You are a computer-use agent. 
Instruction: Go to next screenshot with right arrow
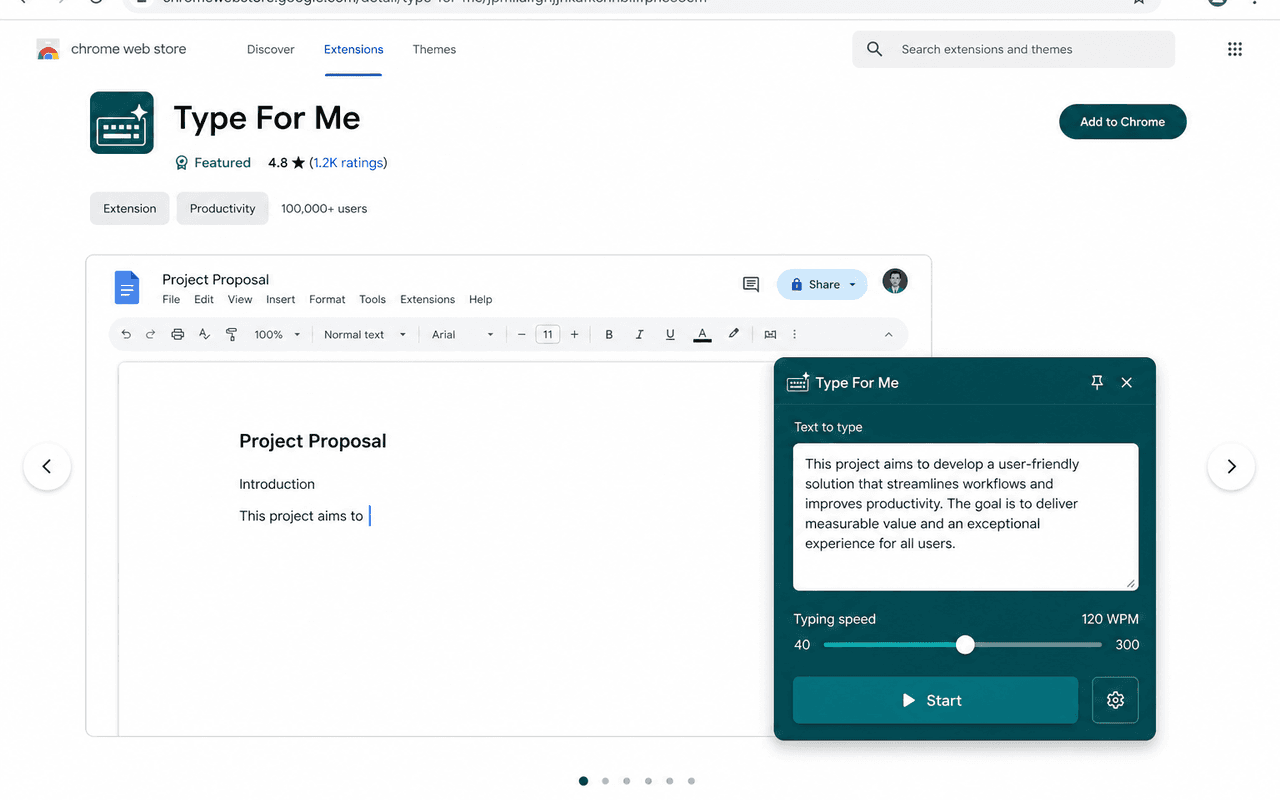coord(1231,466)
